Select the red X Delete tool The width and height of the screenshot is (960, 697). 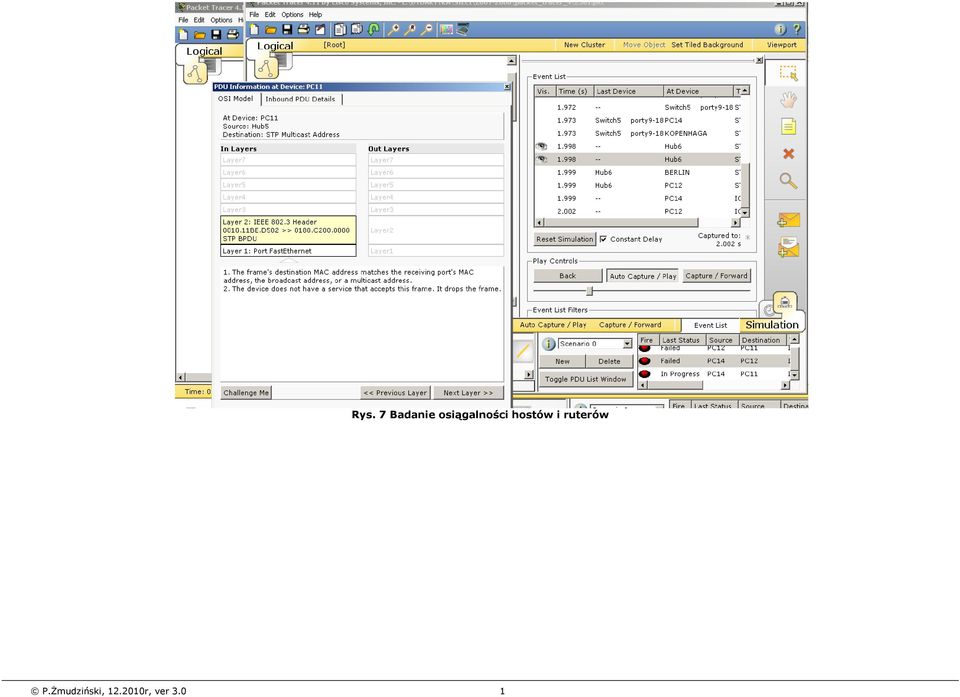point(789,154)
